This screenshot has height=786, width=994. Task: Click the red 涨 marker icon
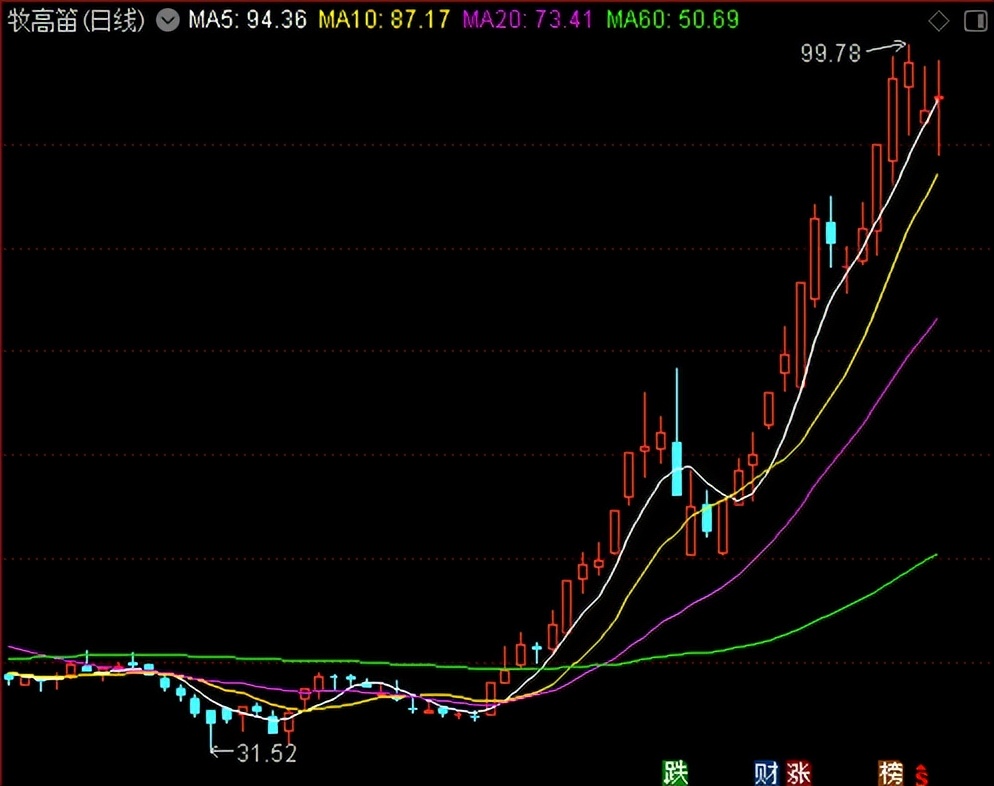click(799, 773)
